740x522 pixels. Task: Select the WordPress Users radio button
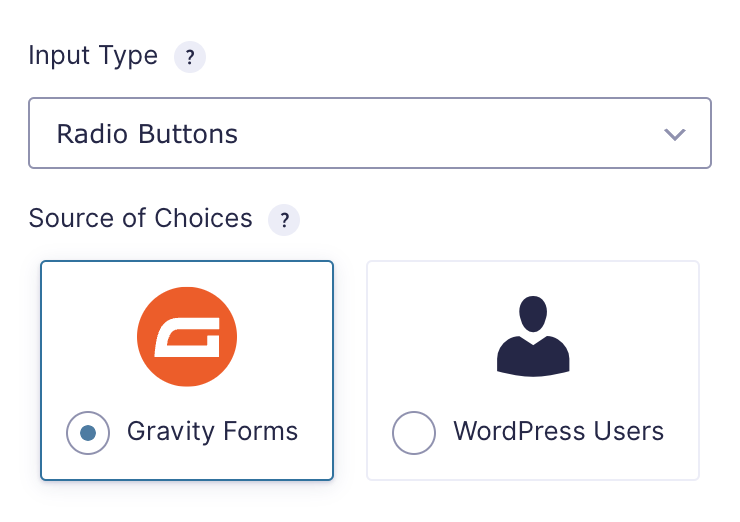(x=414, y=433)
